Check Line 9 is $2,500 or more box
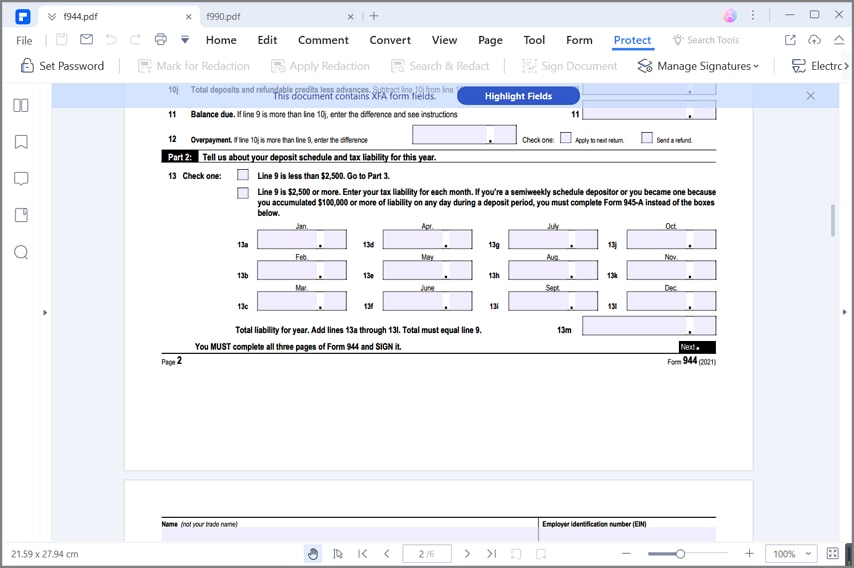This screenshot has width=854, height=568. coord(243,193)
